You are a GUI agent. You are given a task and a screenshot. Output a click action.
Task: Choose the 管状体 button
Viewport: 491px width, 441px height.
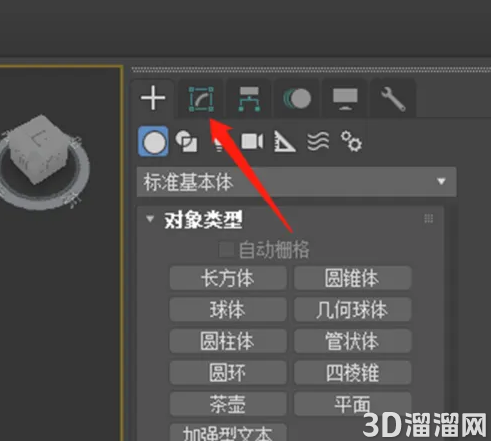point(352,341)
